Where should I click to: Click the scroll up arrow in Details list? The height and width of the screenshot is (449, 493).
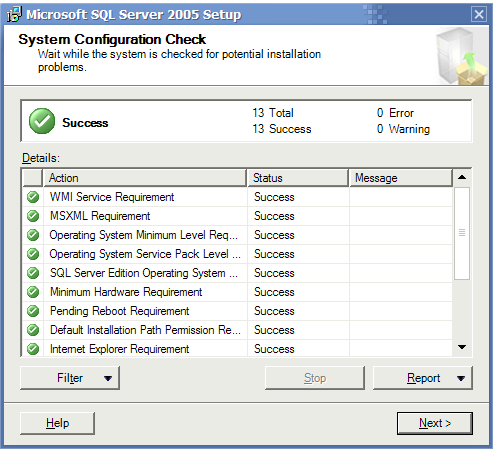462,177
